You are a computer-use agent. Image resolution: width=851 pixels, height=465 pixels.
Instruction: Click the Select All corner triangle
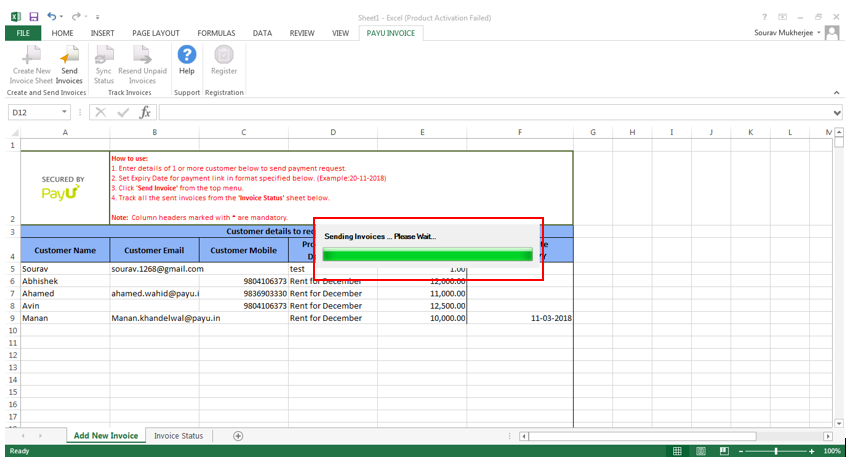point(15,132)
